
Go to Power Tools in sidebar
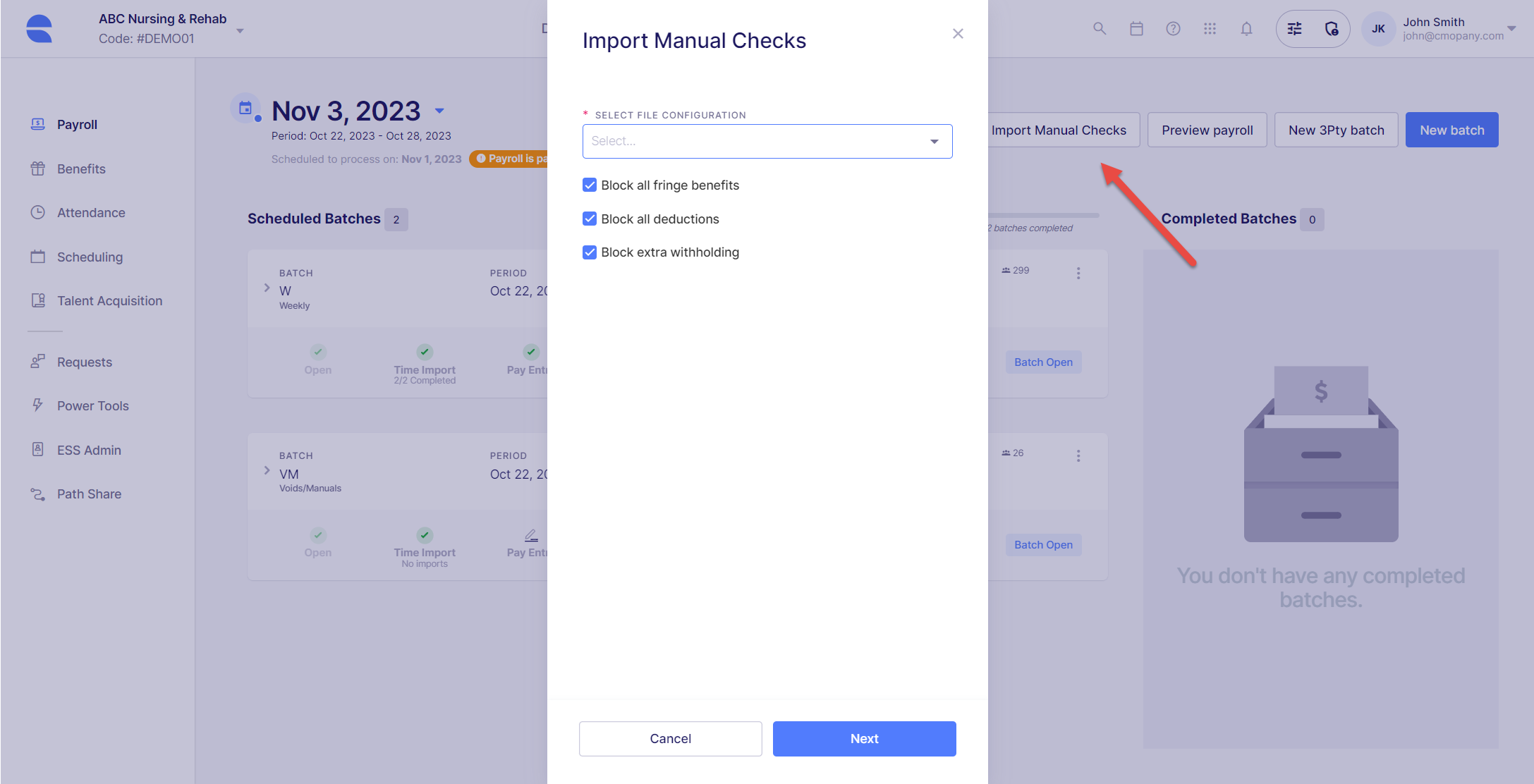pyautogui.click(x=92, y=406)
